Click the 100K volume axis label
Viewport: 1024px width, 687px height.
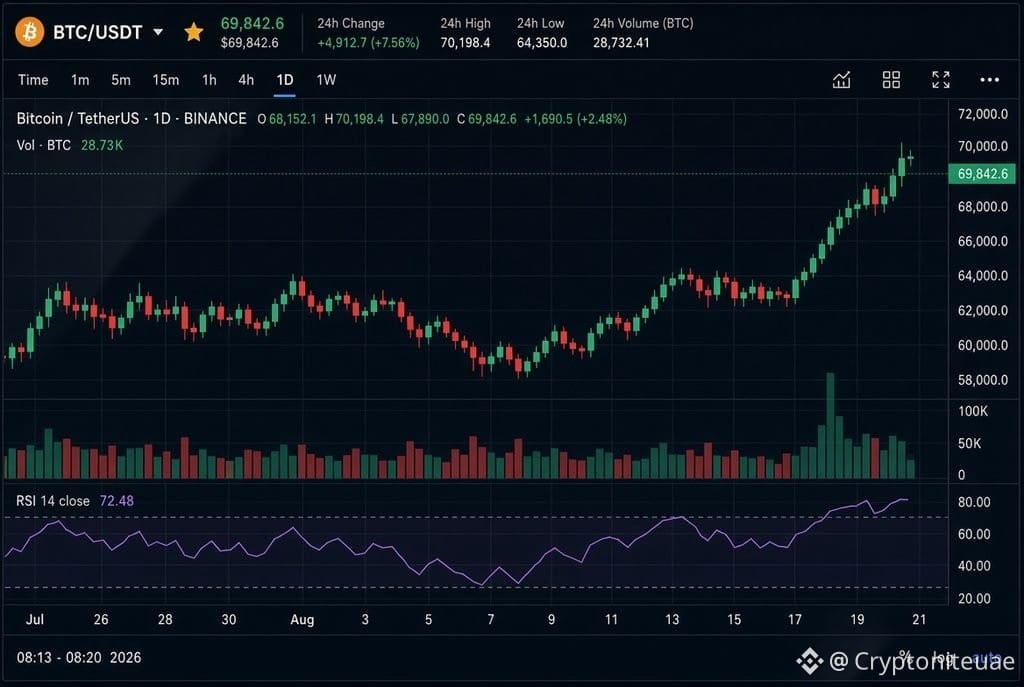pyautogui.click(x=973, y=411)
